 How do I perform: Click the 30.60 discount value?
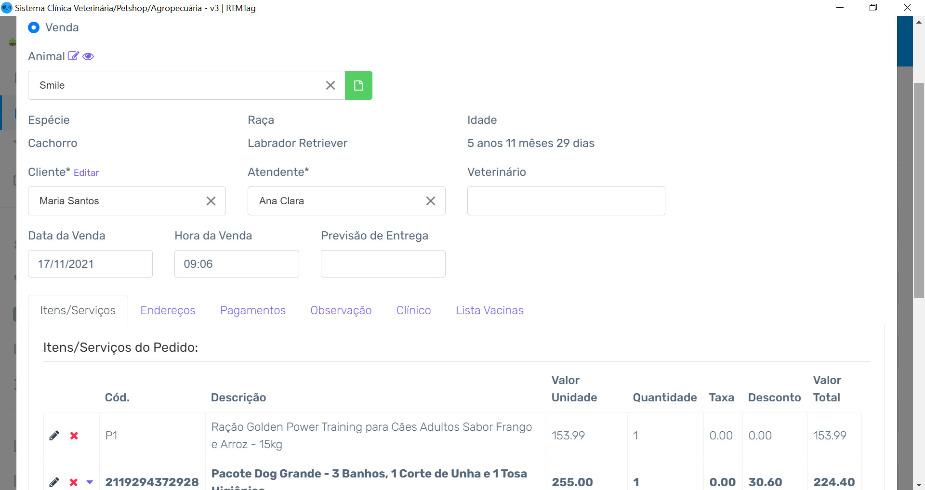point(765,482)
